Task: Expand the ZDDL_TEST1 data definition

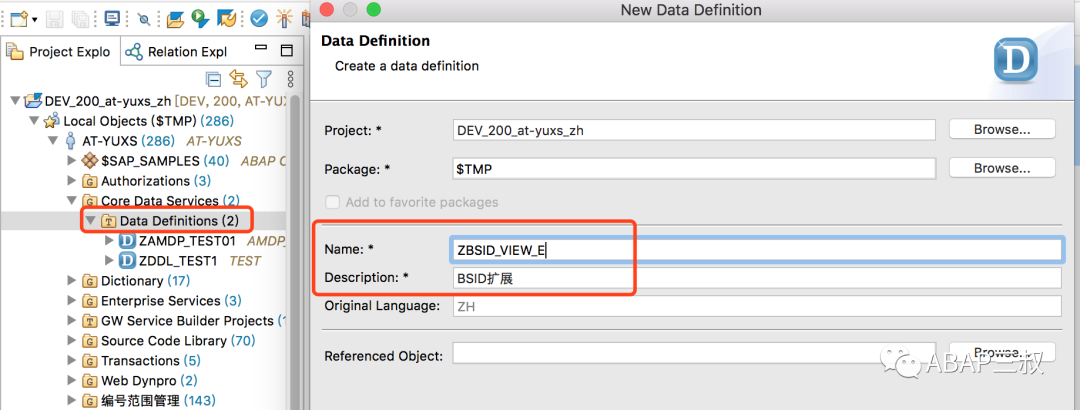Action: click(x=109, y=260)
